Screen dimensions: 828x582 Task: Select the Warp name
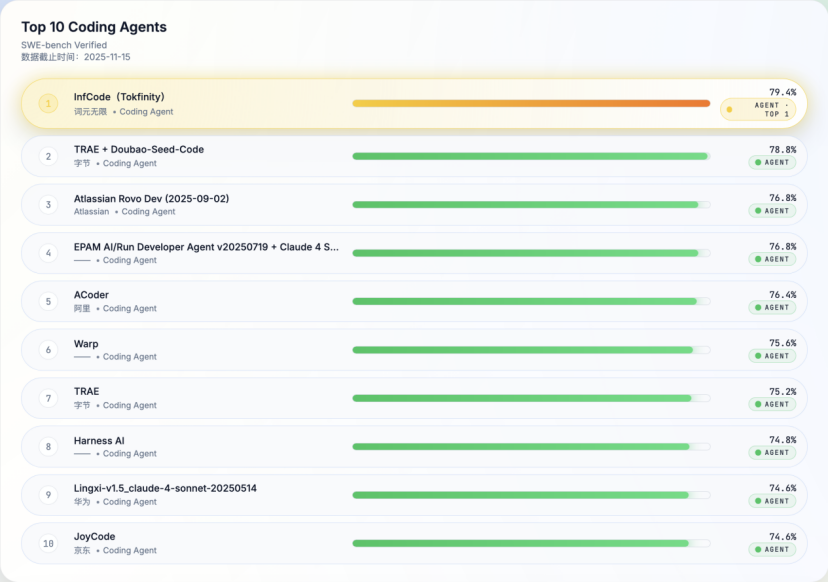(86, 344)
